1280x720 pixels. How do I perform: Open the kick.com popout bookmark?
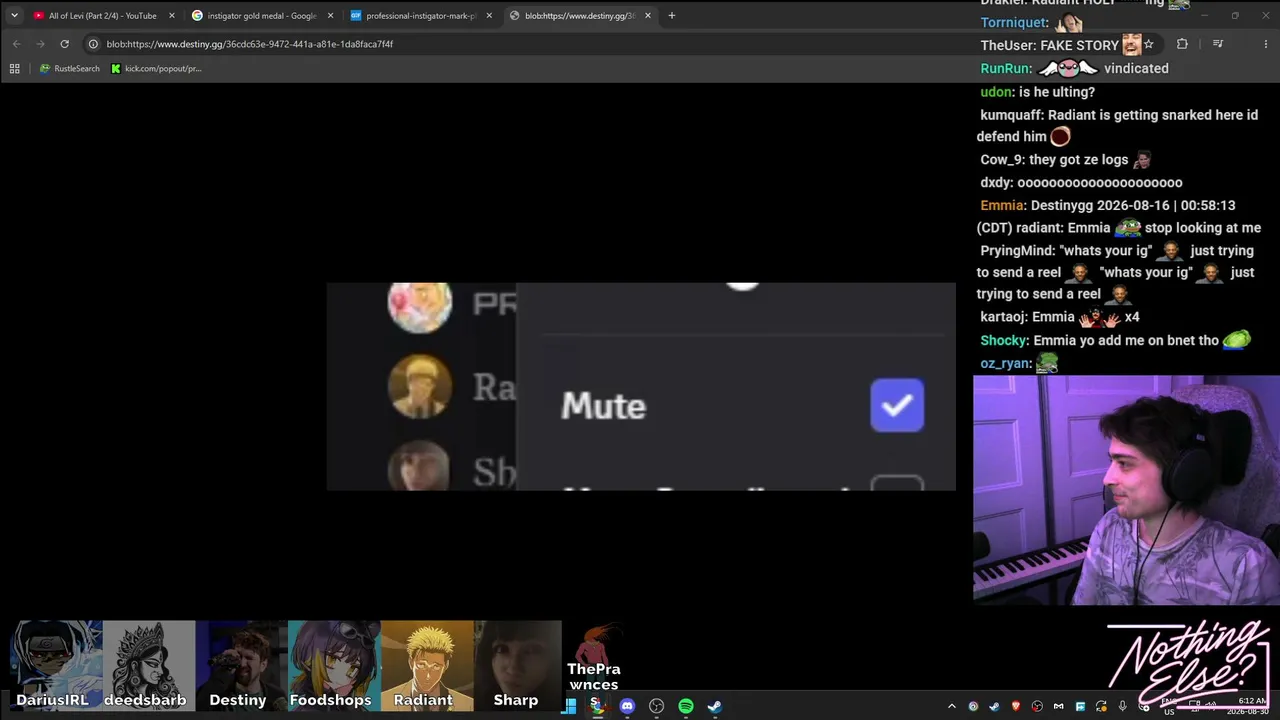156,69
